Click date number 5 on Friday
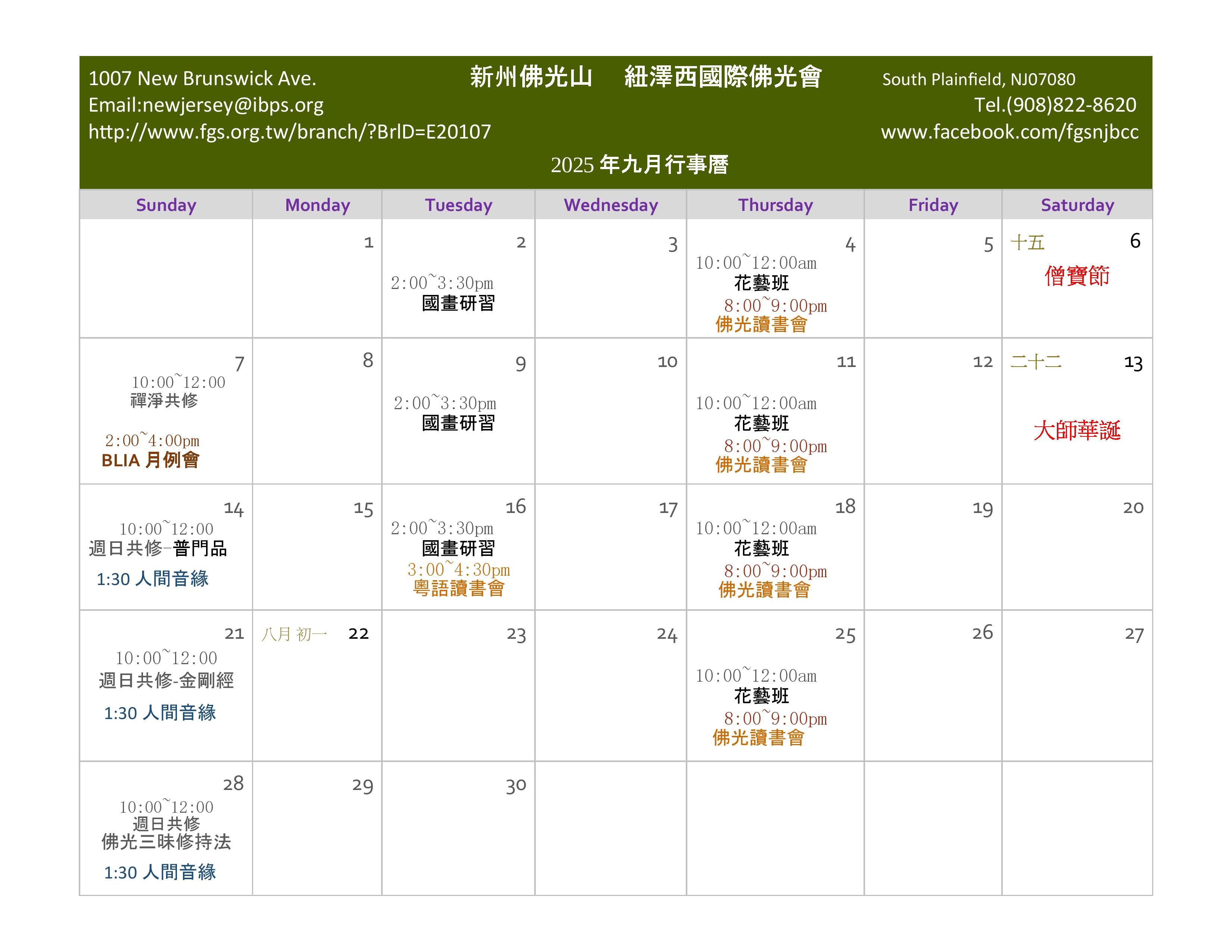This screenshot has height=952, width=1232. 988,245
